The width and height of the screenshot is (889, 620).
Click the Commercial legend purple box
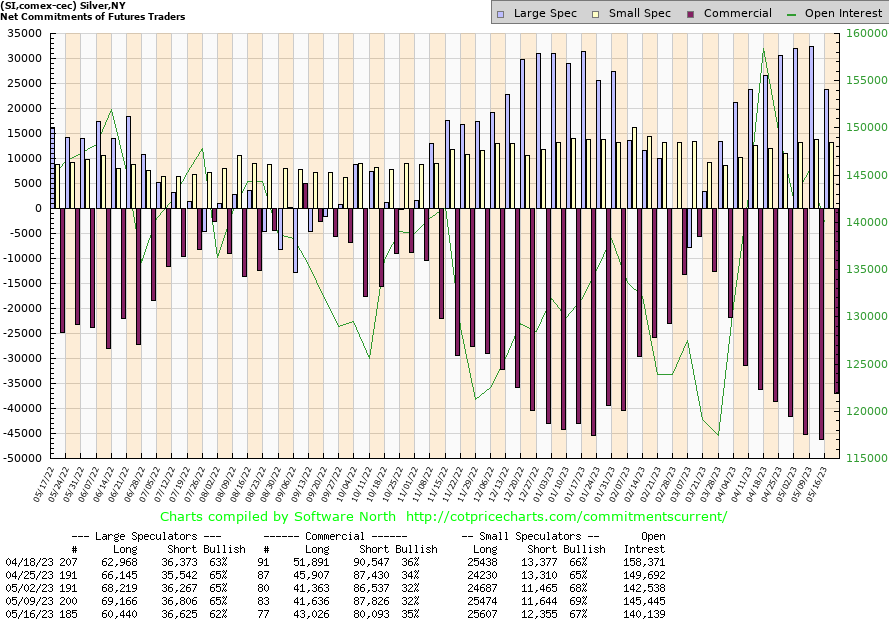point(692,13)
